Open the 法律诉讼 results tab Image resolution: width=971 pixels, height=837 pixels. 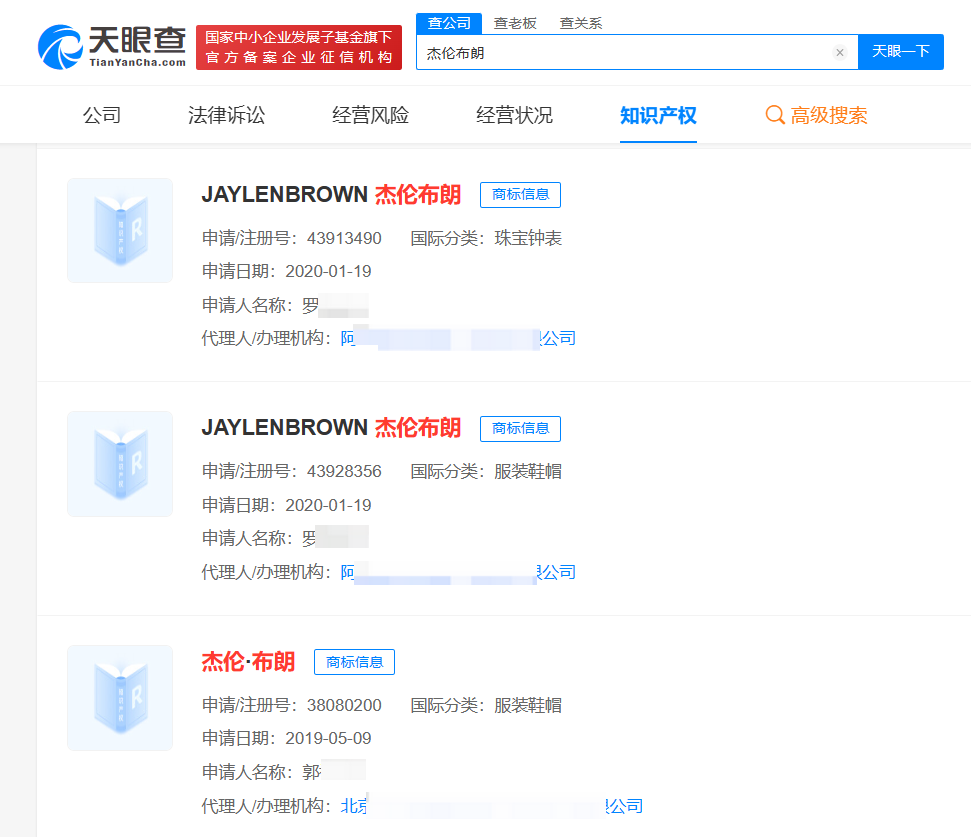[227, 115]
